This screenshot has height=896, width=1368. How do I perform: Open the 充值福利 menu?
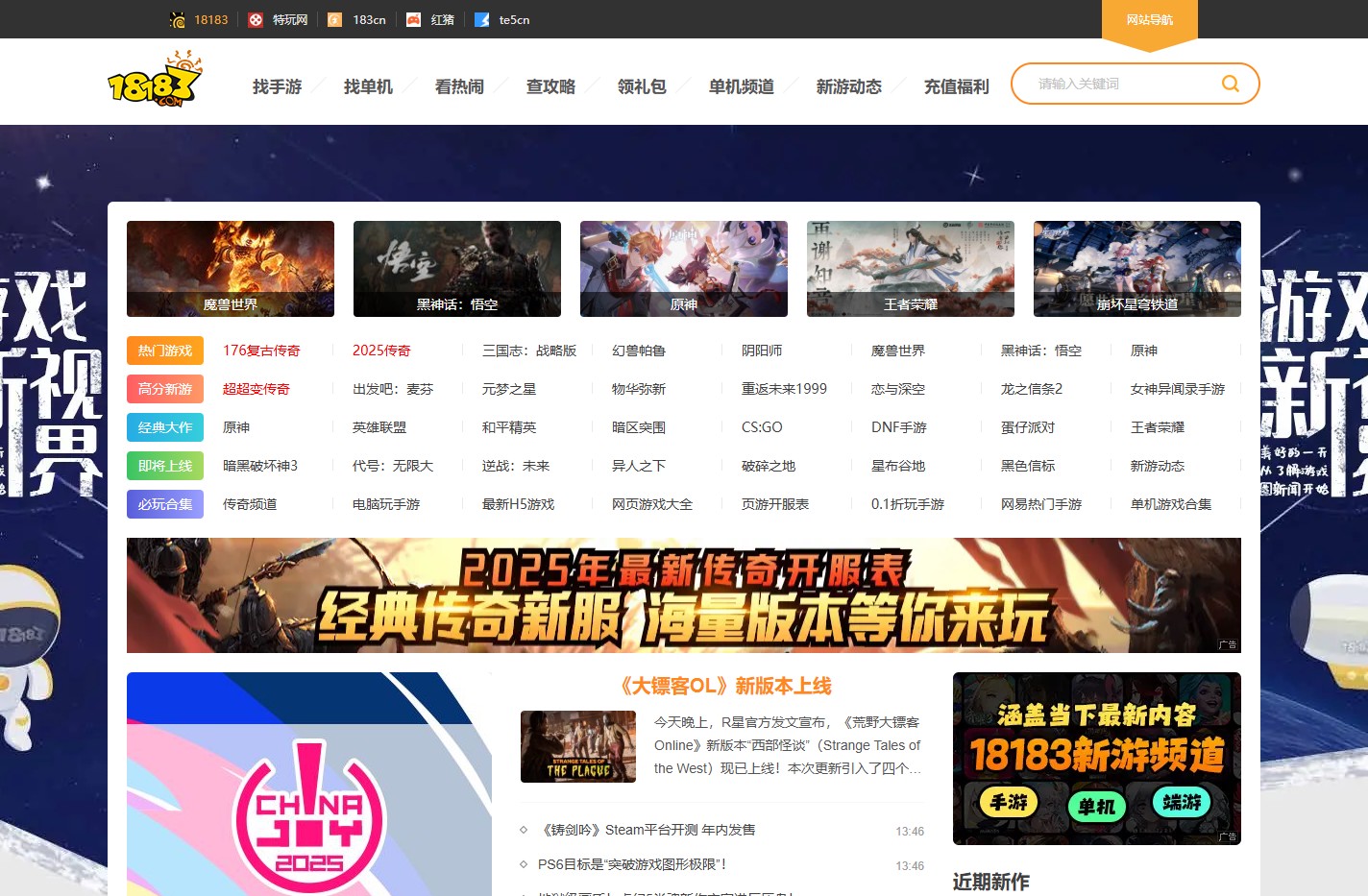click(x=957, y=86)
